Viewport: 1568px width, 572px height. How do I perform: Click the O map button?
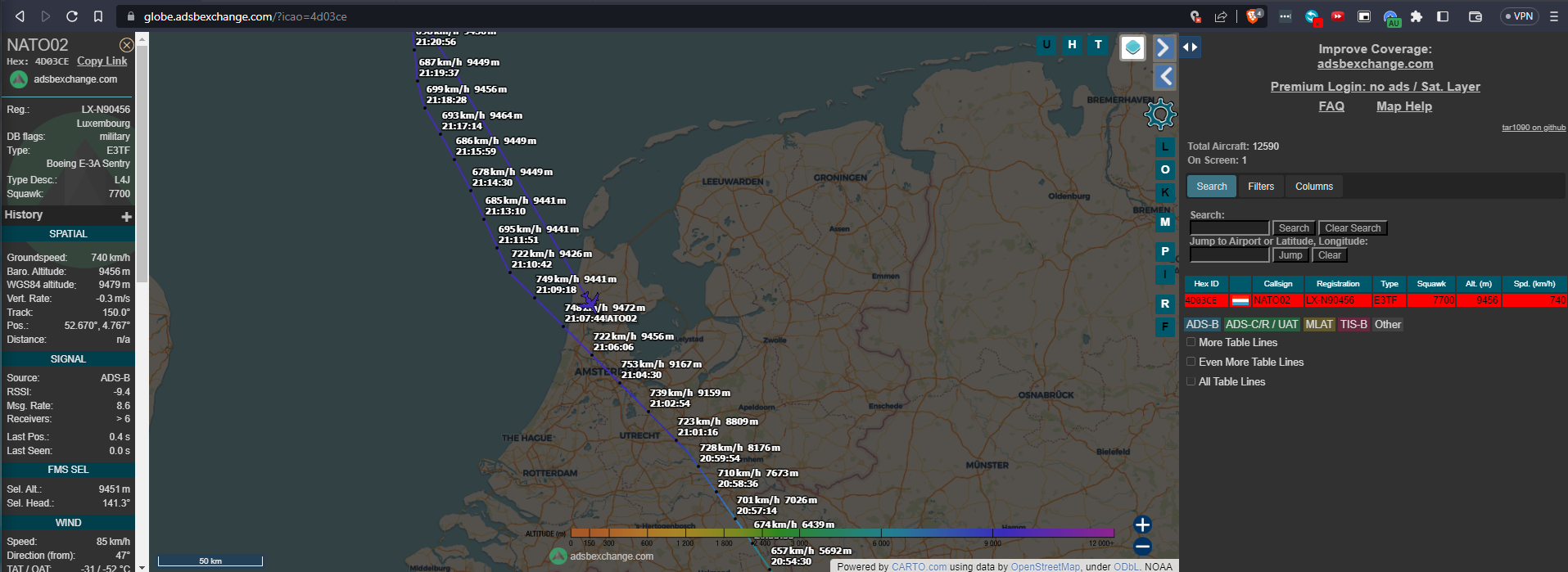[x=1165, y=169]
